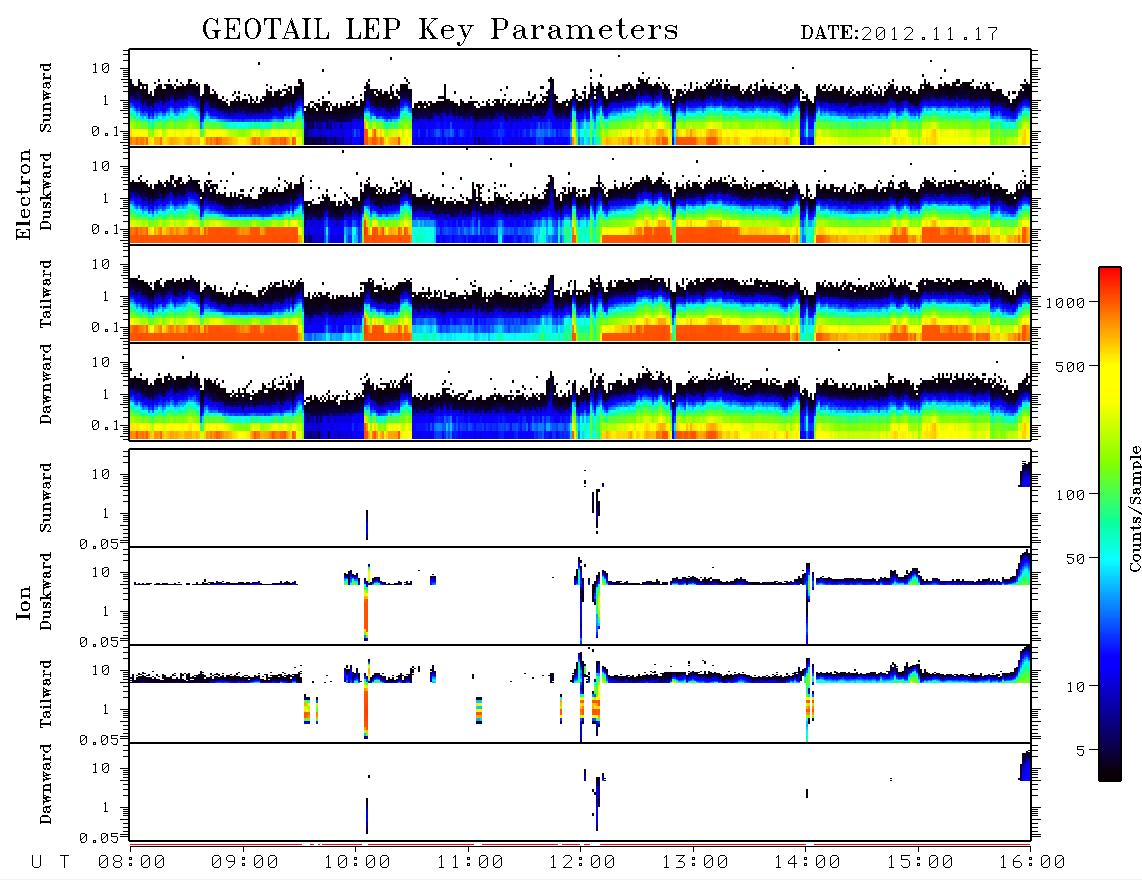1142x880 pixels.
Task: Select the Ion 'Tailward' panel label
Action: click(46, 694)
